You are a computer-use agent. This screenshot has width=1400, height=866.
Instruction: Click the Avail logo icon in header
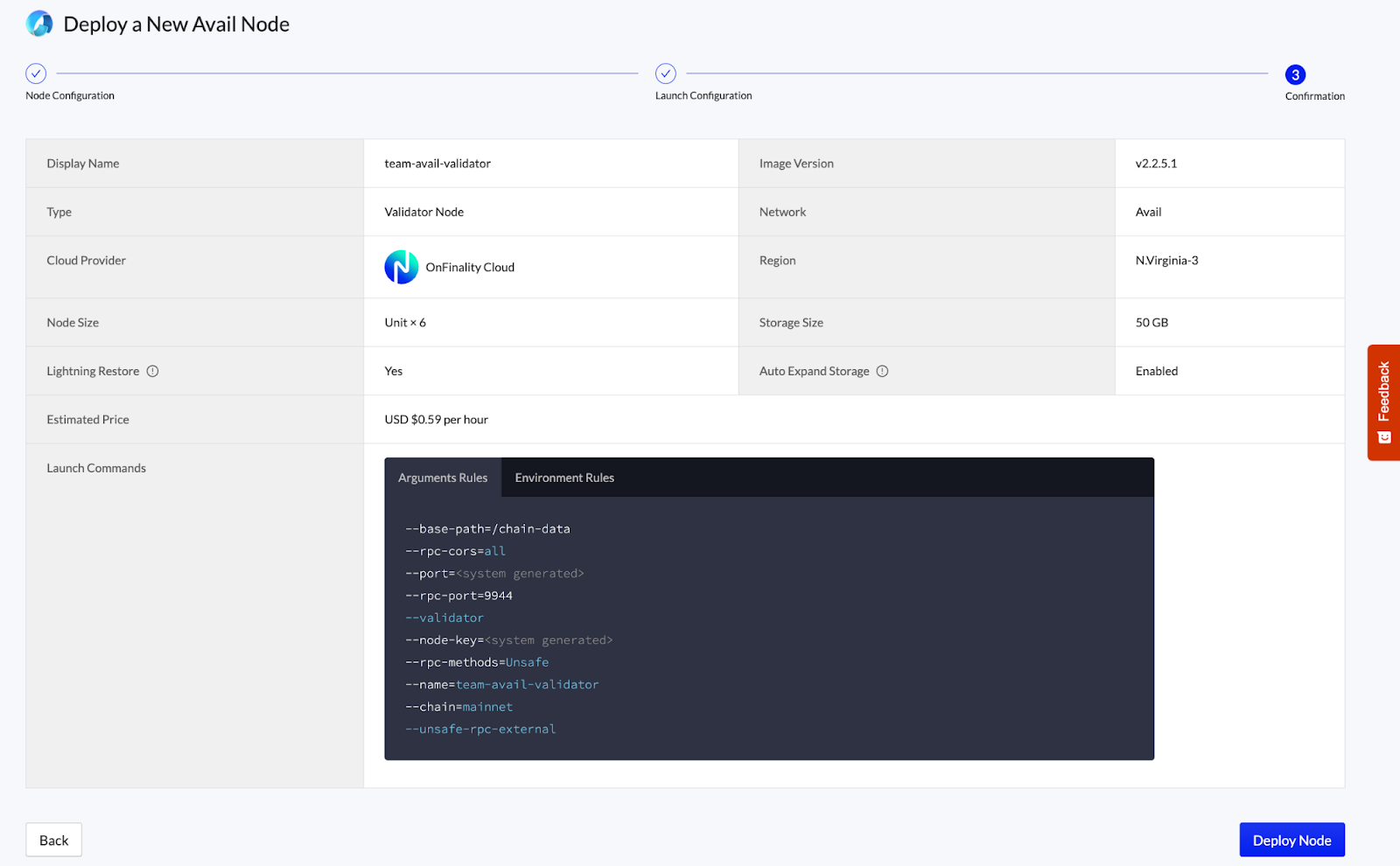39,24
